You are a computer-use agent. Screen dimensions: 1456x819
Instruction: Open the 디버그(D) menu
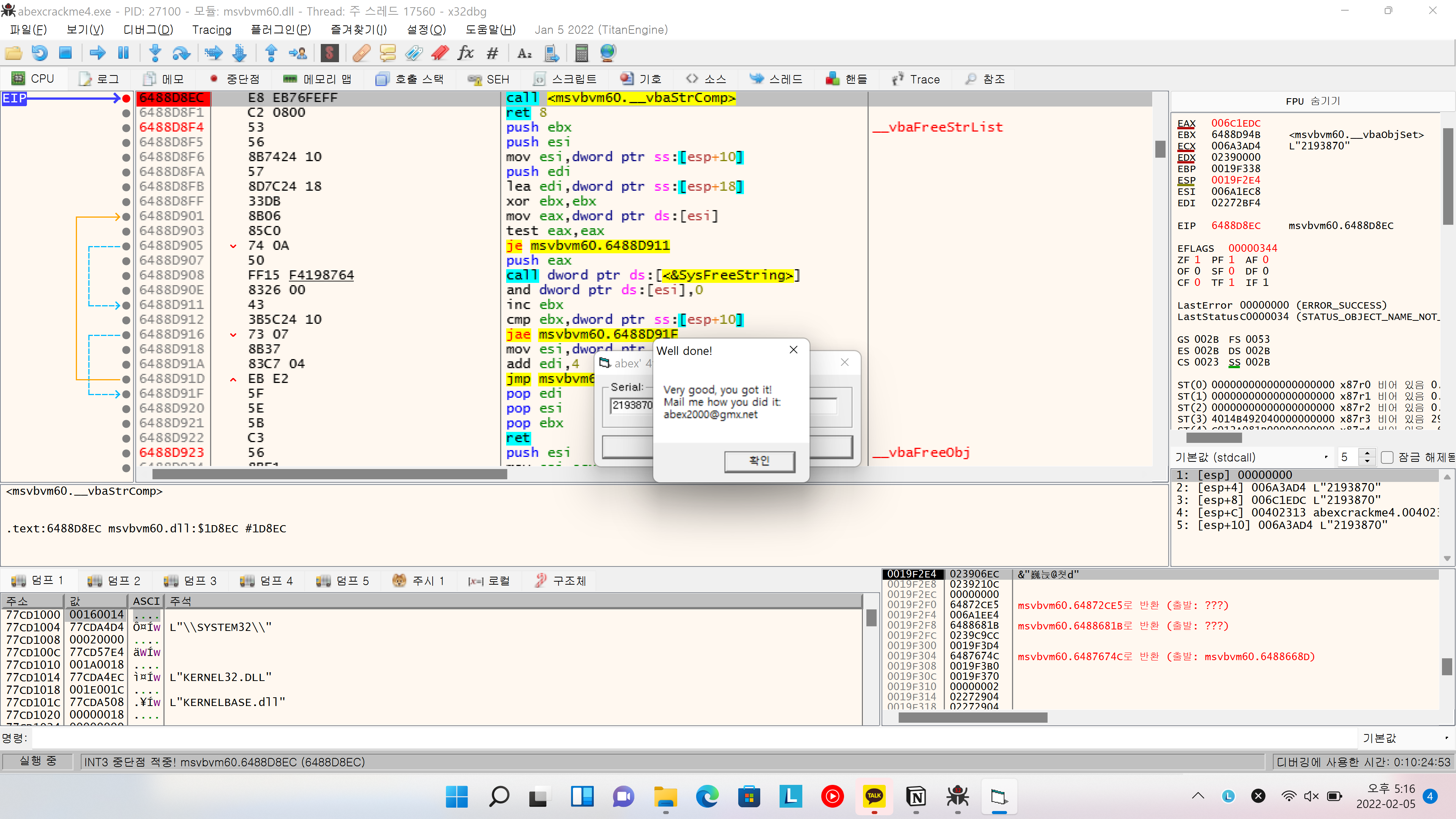tap(148, 30)
